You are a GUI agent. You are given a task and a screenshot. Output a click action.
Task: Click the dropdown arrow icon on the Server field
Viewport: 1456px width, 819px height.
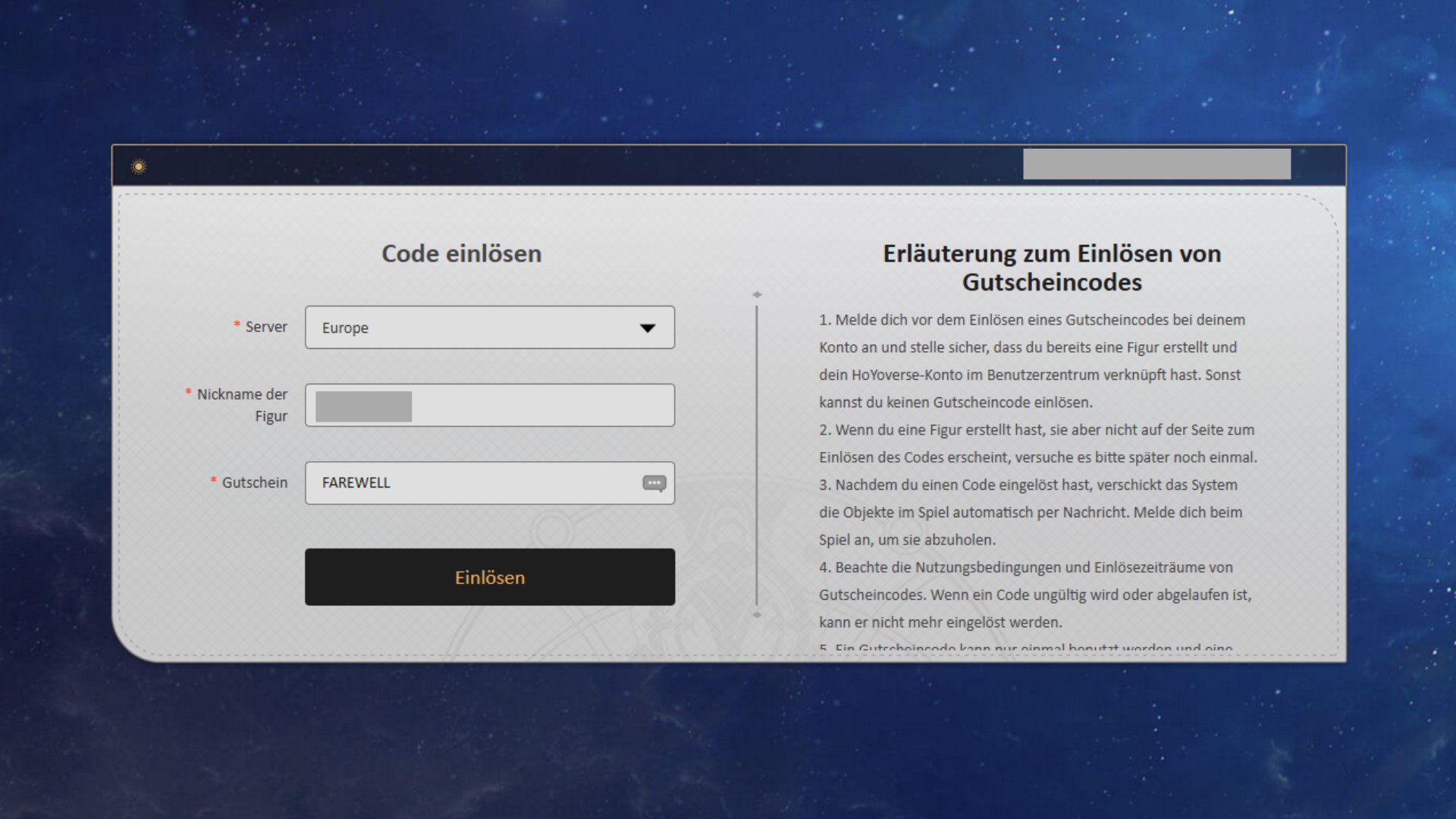pos(649,328)
